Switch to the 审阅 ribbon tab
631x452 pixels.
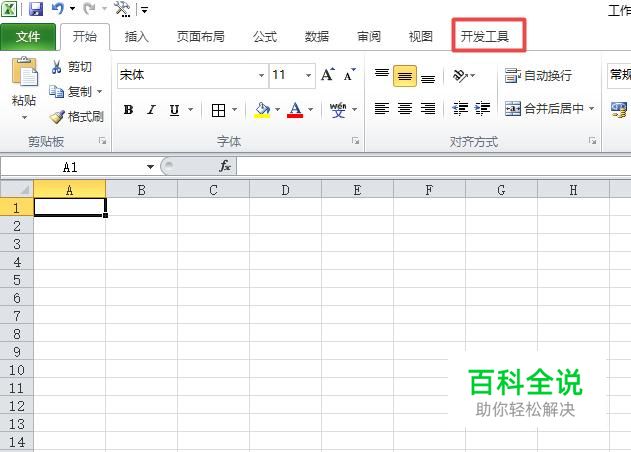coord(369,37)
